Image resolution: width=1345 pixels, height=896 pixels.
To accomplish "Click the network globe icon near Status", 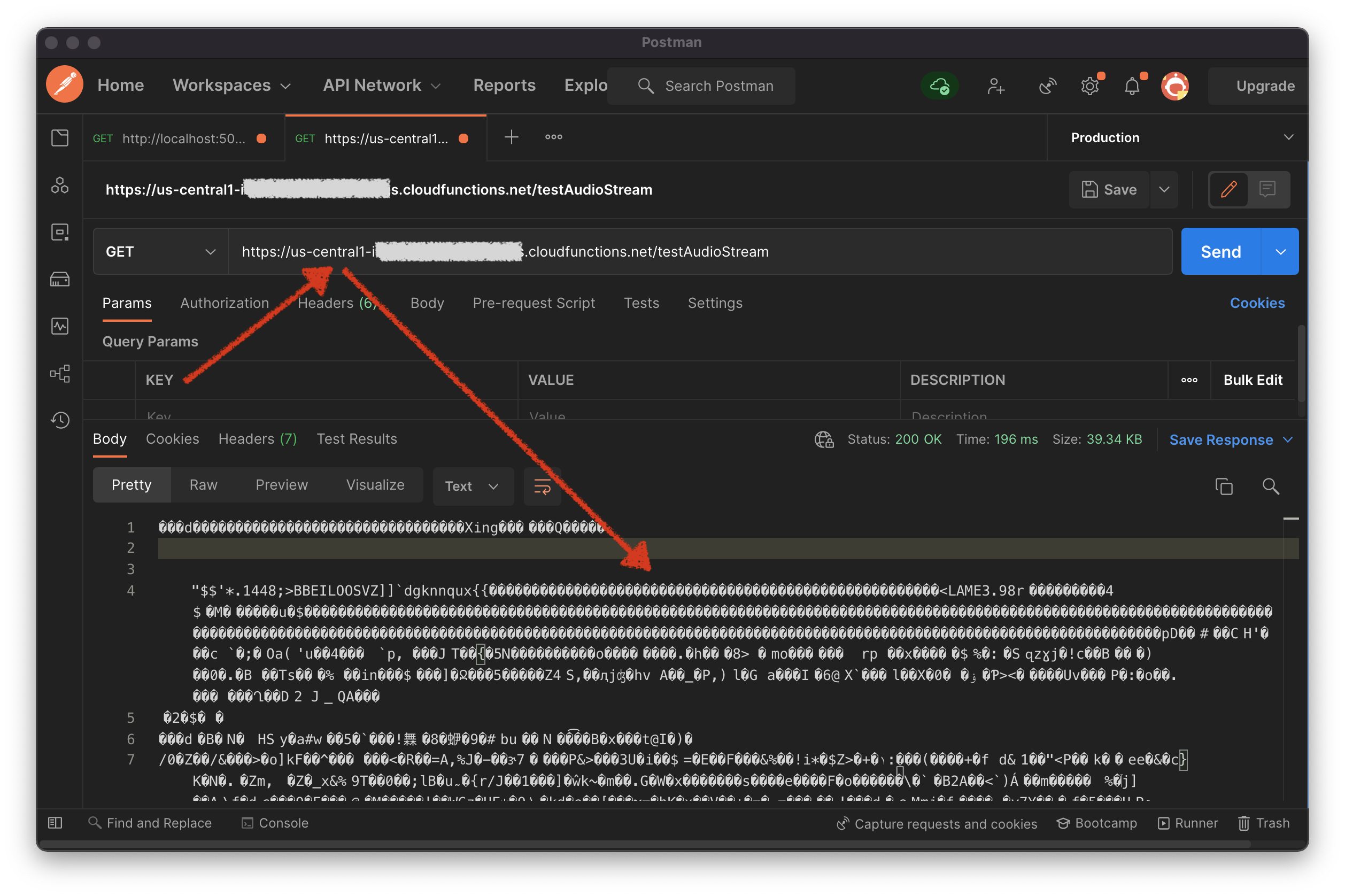I will (x=824, y=439).
